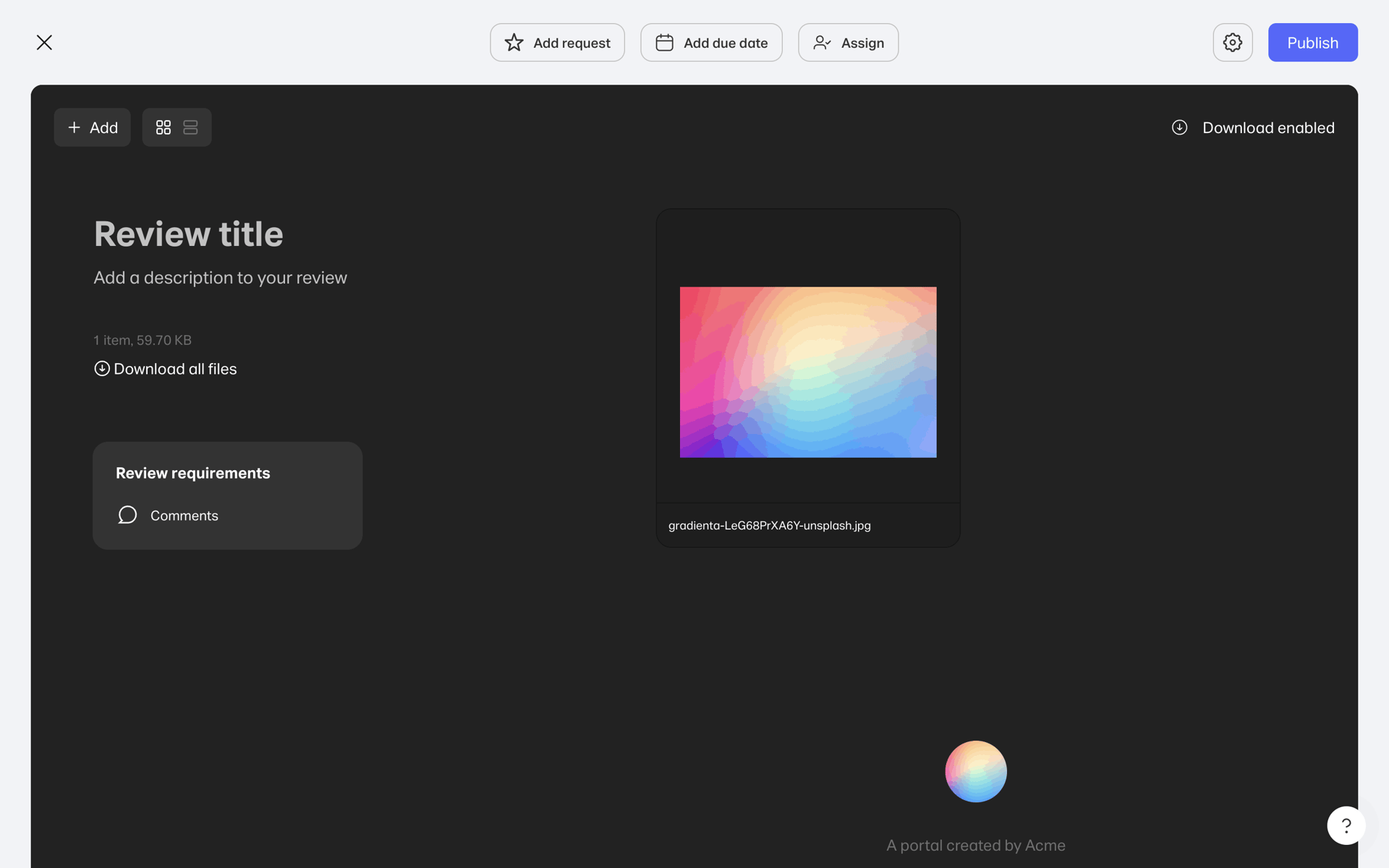Click the gradienta-LeG68PrXA6Y-unsplash.jpg filename
Viewport: 1389px width, 868px height.
pos(770,526)
